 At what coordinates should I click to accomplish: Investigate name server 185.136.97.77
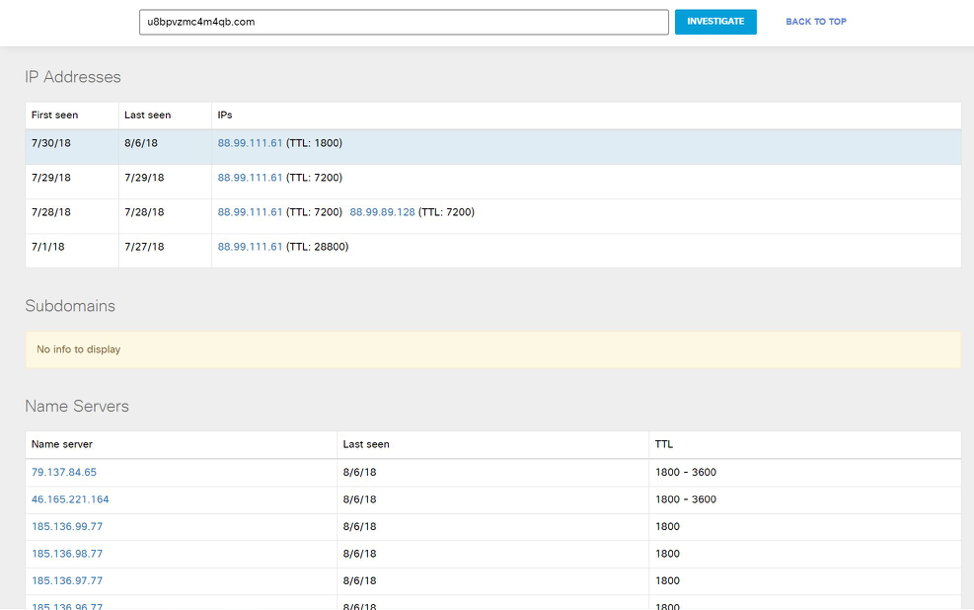pos(67,580)
